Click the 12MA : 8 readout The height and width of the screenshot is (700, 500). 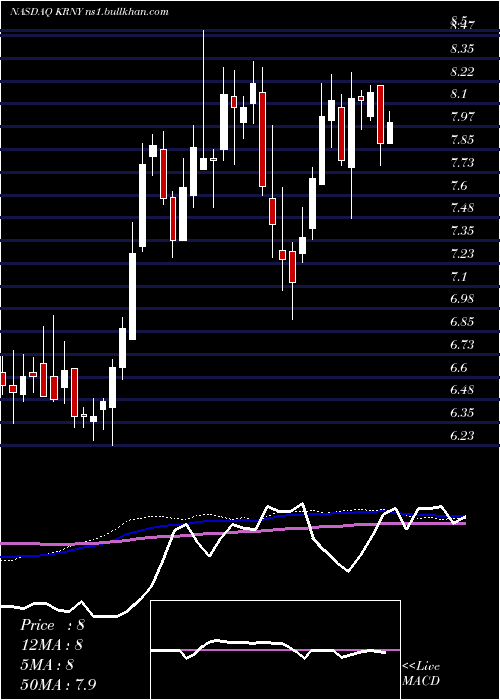click(52, 645)
